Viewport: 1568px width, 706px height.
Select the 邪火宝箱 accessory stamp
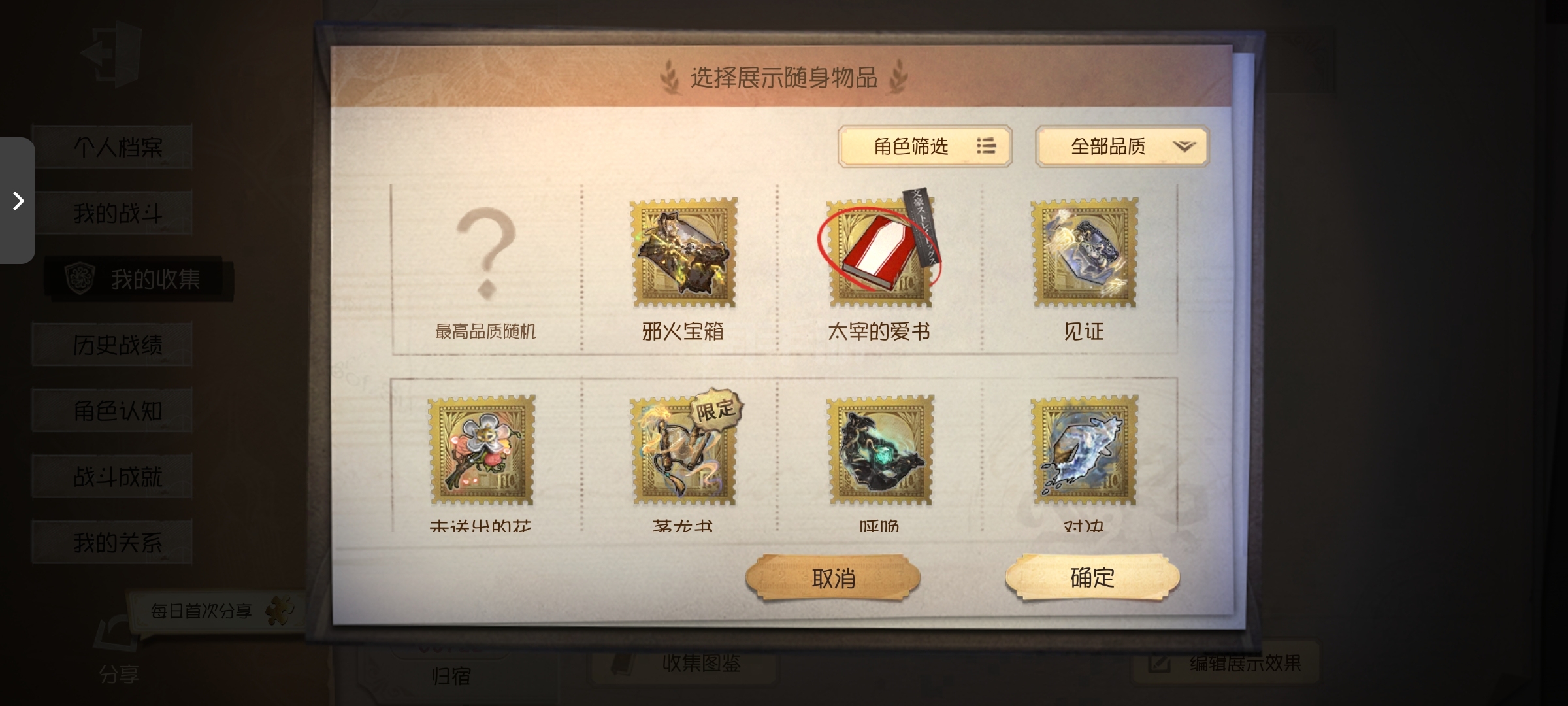point(683,252)
